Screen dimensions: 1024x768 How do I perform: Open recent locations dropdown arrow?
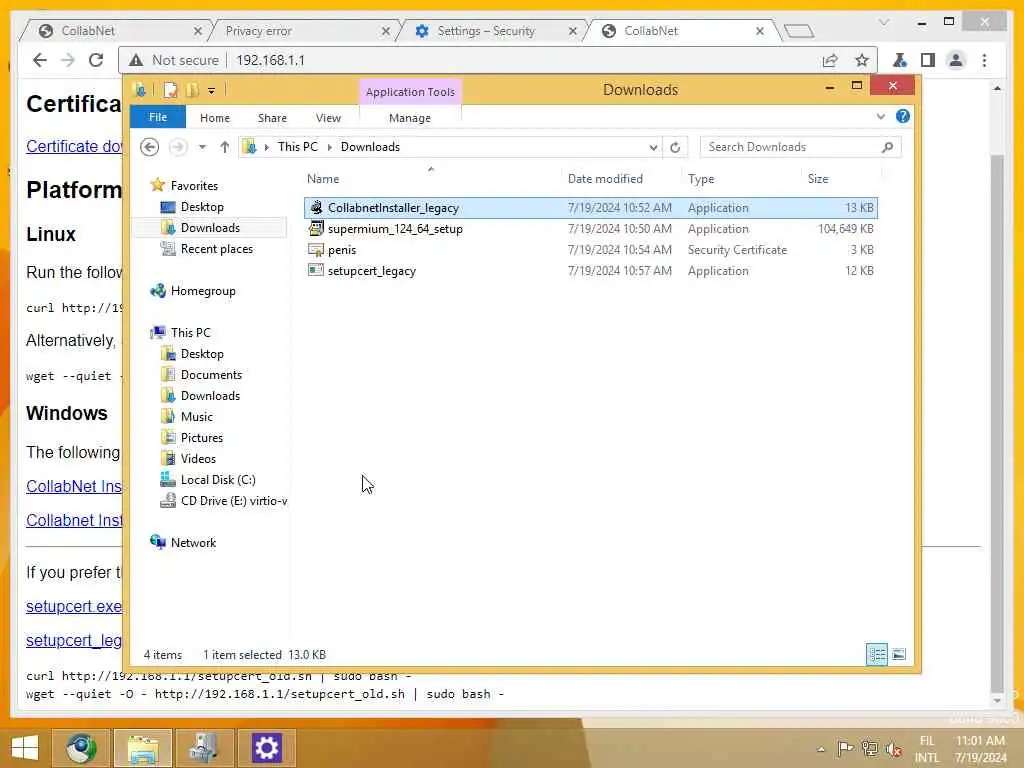(x=202, y=147)
